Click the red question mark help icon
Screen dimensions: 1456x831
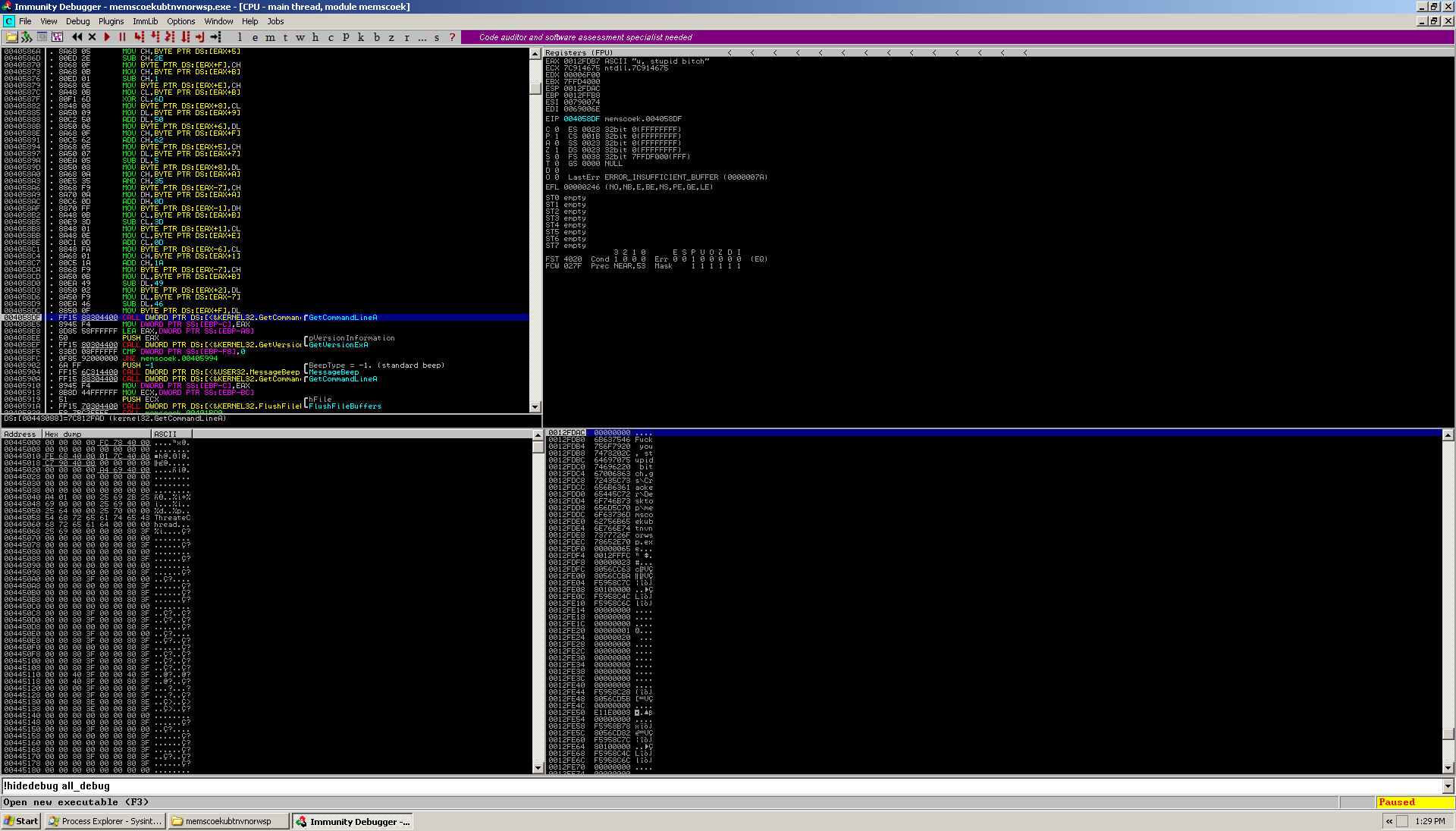pos(452,37)
